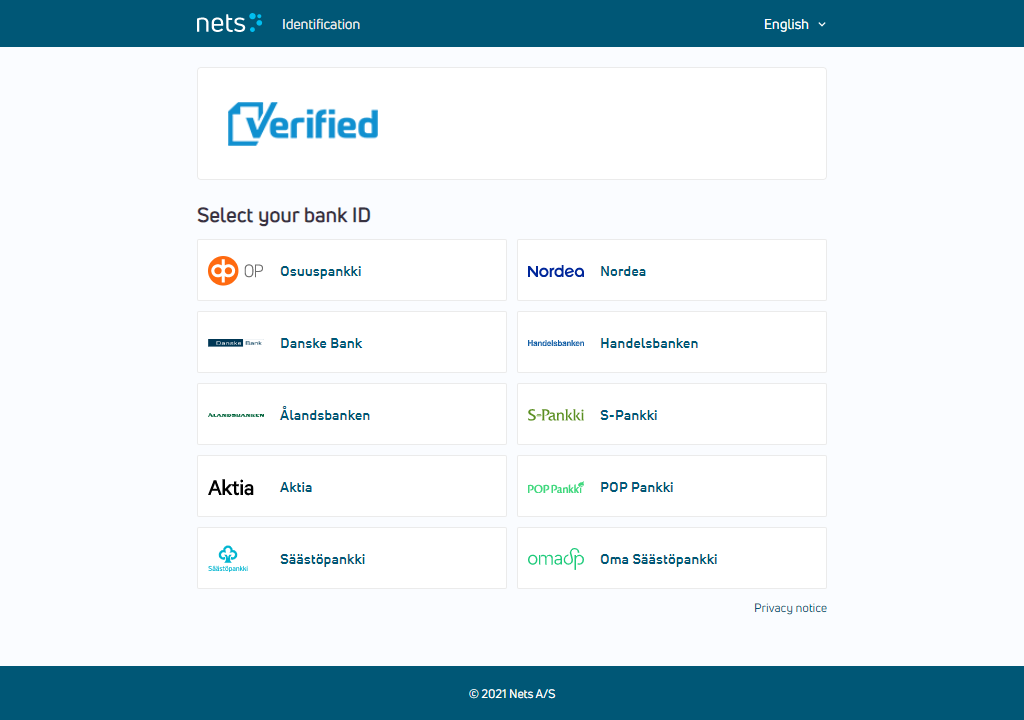Click the Handelsbanken logo
Image resolution: width=1024 pixels, height=720 pixels.
[556, 343]
